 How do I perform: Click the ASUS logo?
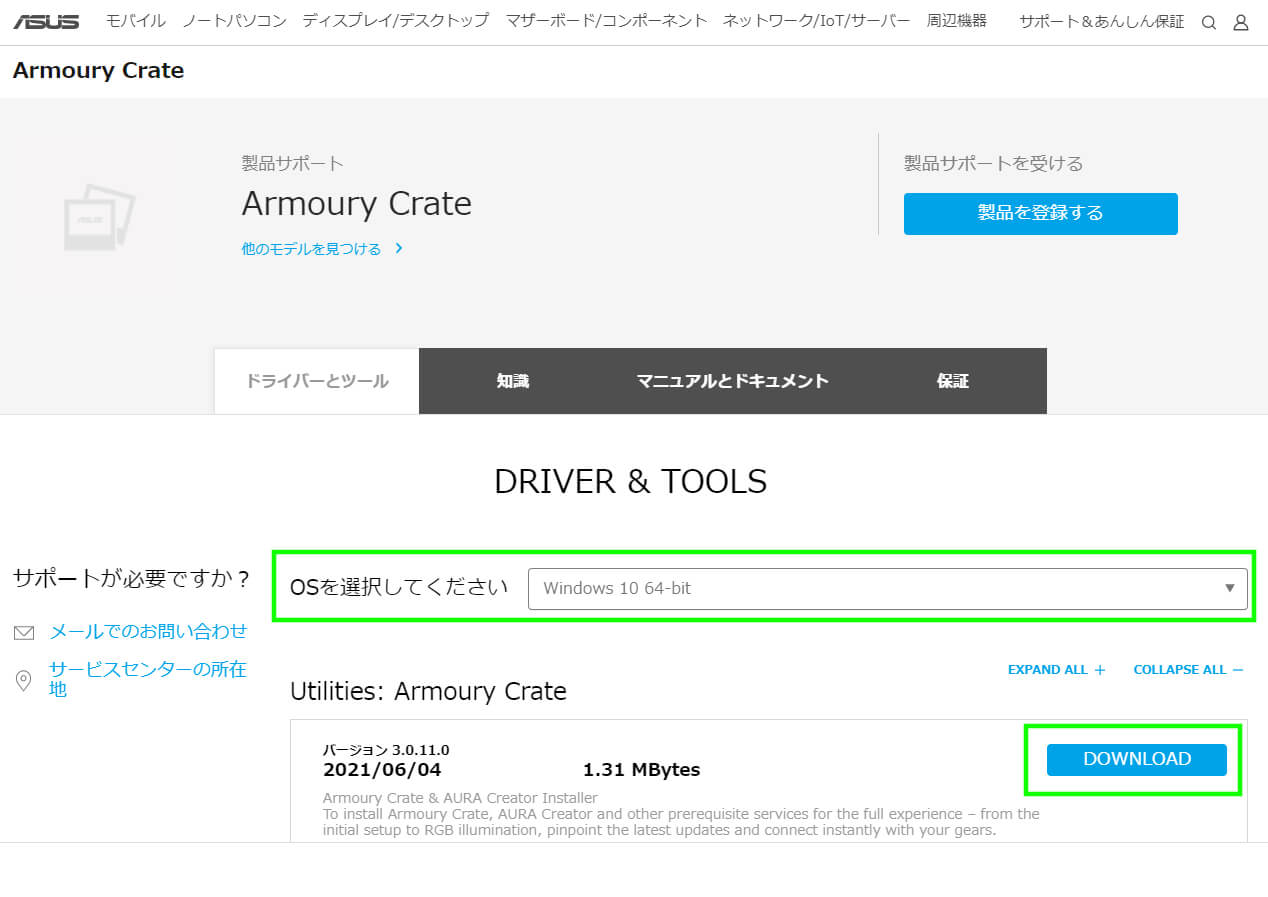pyautogui.click(x=46, y=21)
